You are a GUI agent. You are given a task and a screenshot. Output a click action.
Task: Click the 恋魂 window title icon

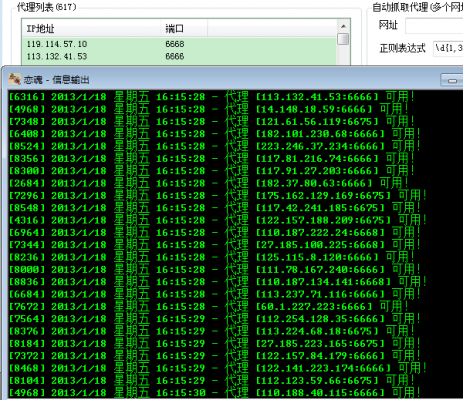(x=14, y=79)
